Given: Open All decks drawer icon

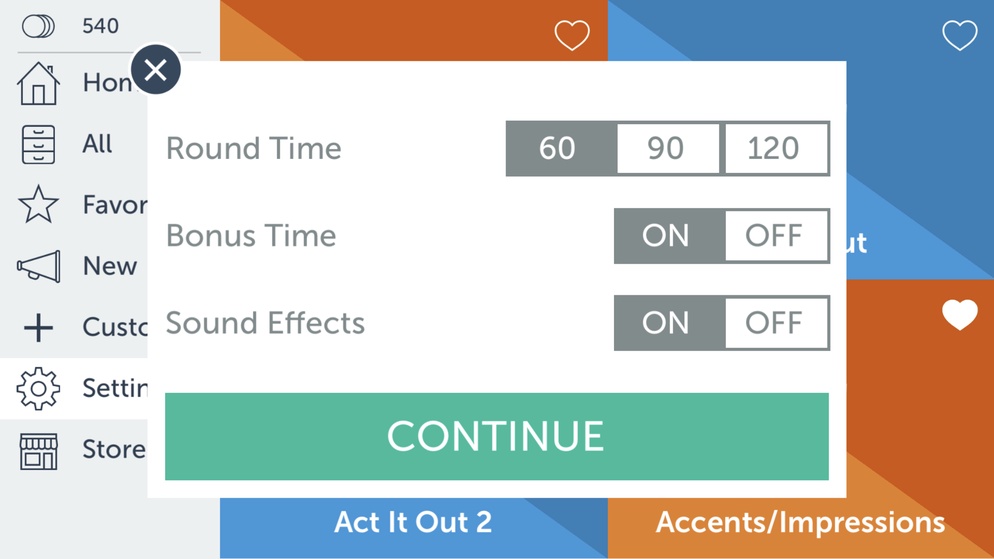Looking at the screenshot, I should click(38, 145).
